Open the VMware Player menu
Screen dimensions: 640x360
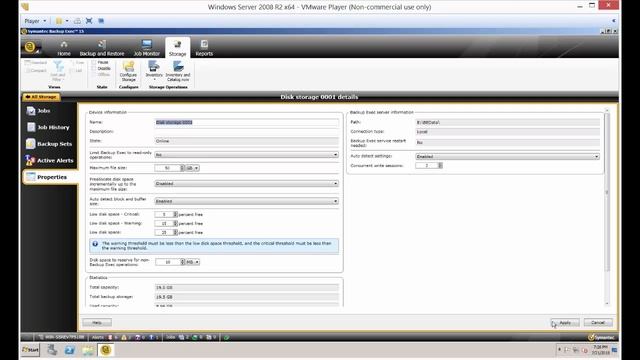pyautogui.click(x=35, y=21)
